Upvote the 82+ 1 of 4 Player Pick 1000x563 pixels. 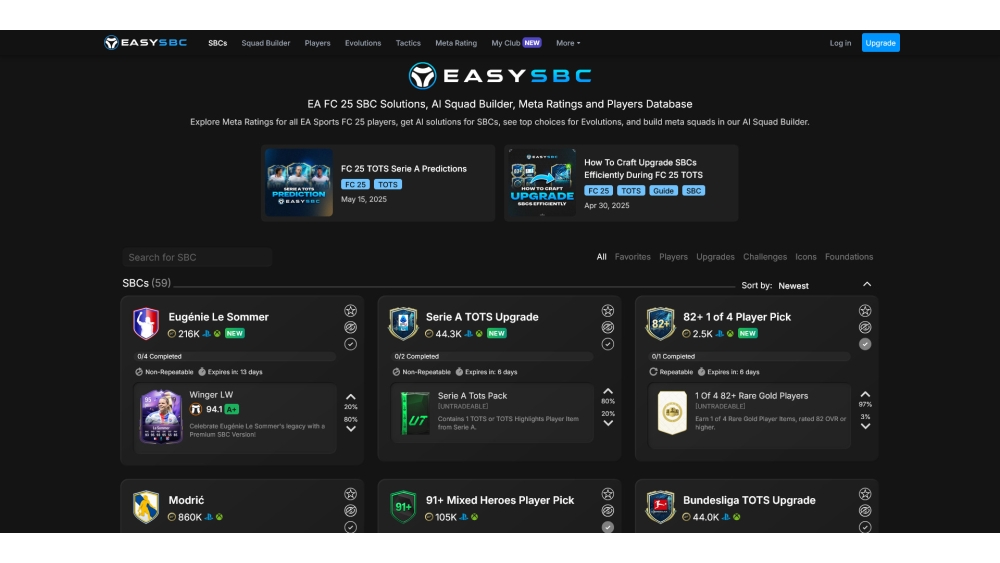[865, 394]
